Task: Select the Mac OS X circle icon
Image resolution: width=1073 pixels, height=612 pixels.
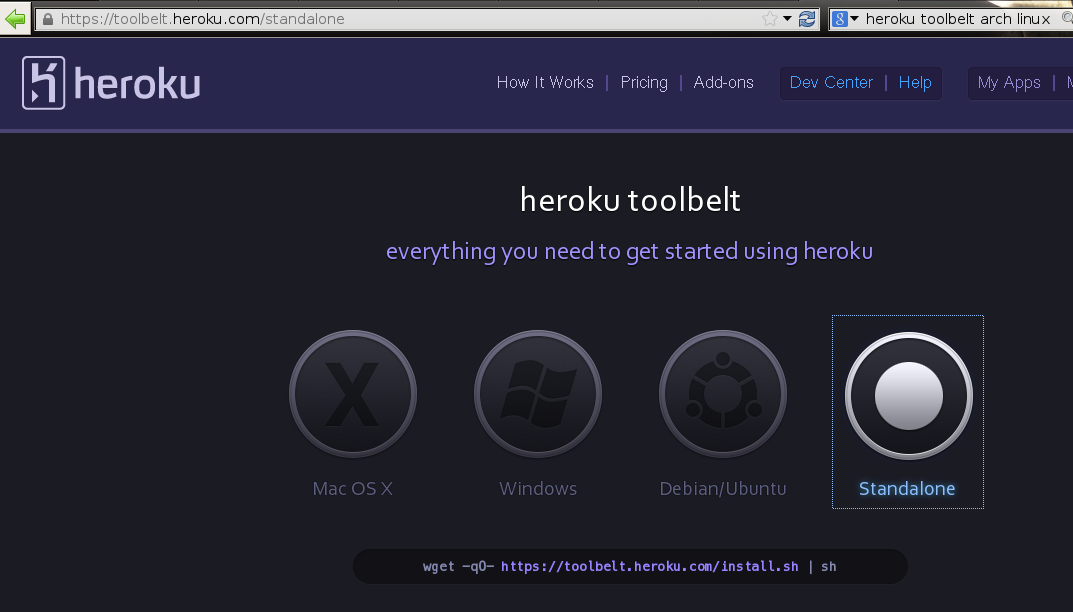Action: tap(353, 394)
